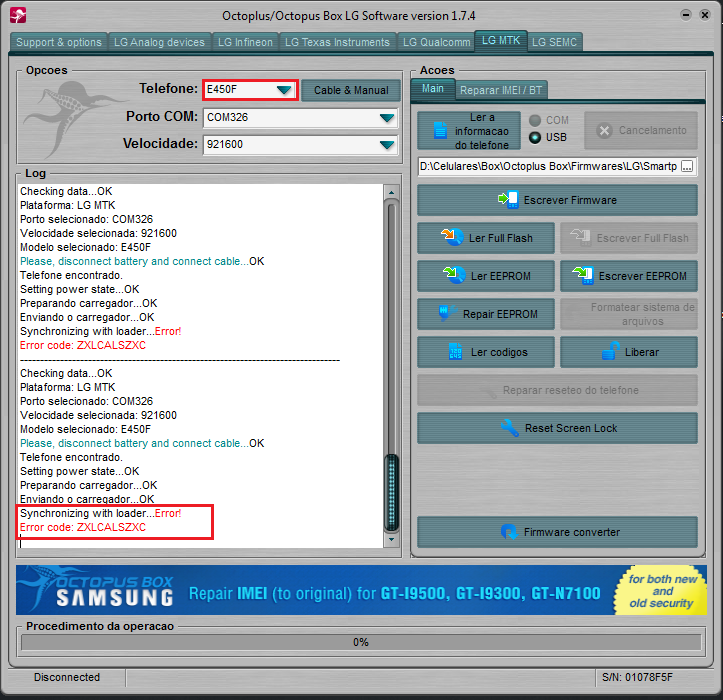This screenshot has height=700, width=723.
Task: Open the Velocidade baud rate dropdown
Action: coord(386,145)
